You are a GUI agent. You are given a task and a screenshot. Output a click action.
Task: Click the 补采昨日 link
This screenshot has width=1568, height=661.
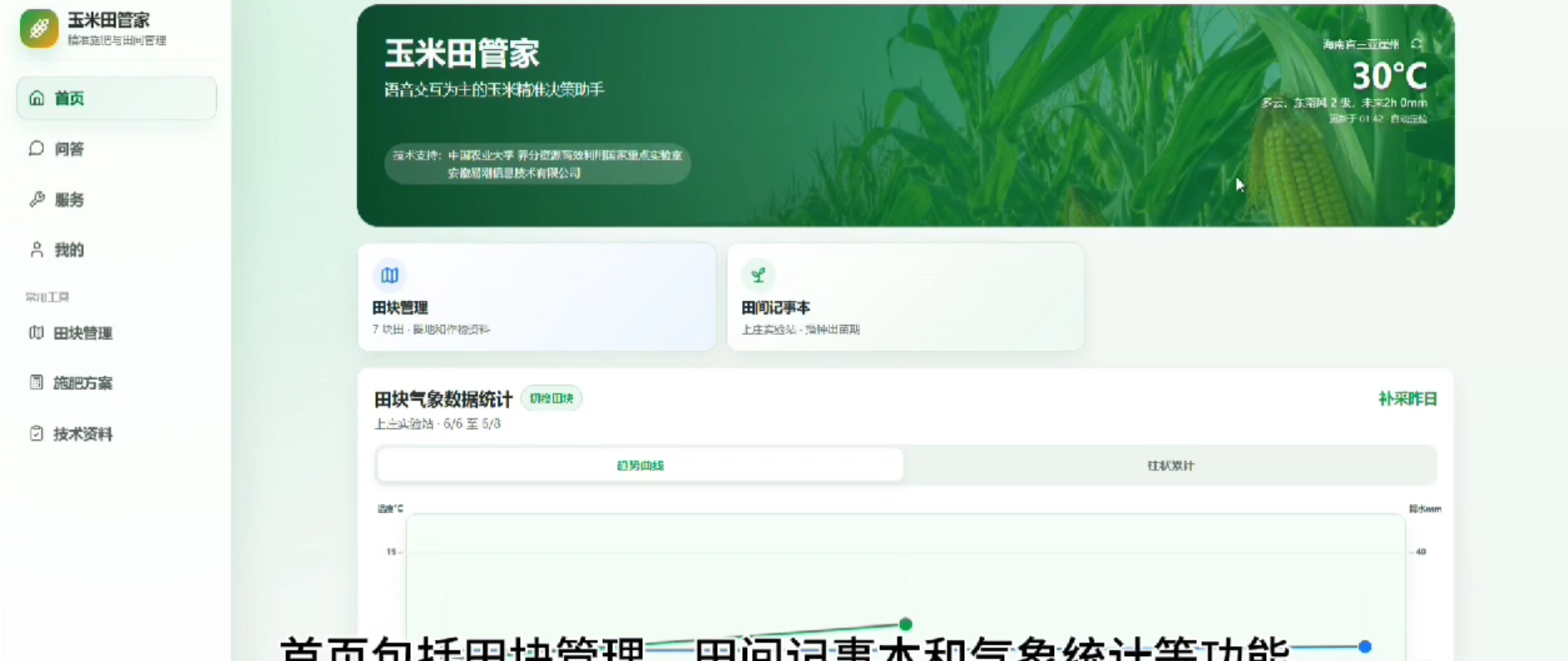point(1407,399)
